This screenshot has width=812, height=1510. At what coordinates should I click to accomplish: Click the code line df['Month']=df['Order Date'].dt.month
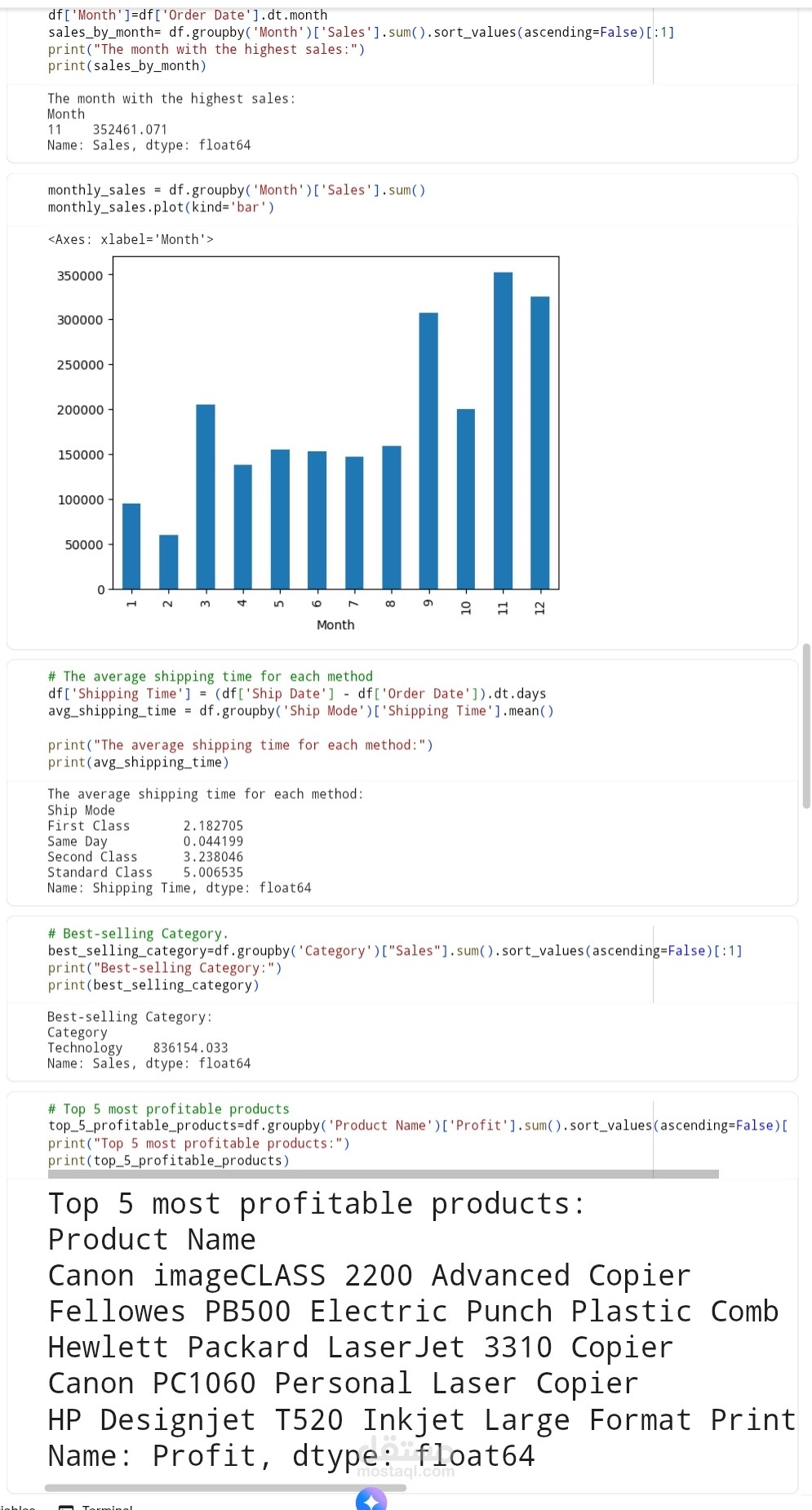click(x=188, y=15)
